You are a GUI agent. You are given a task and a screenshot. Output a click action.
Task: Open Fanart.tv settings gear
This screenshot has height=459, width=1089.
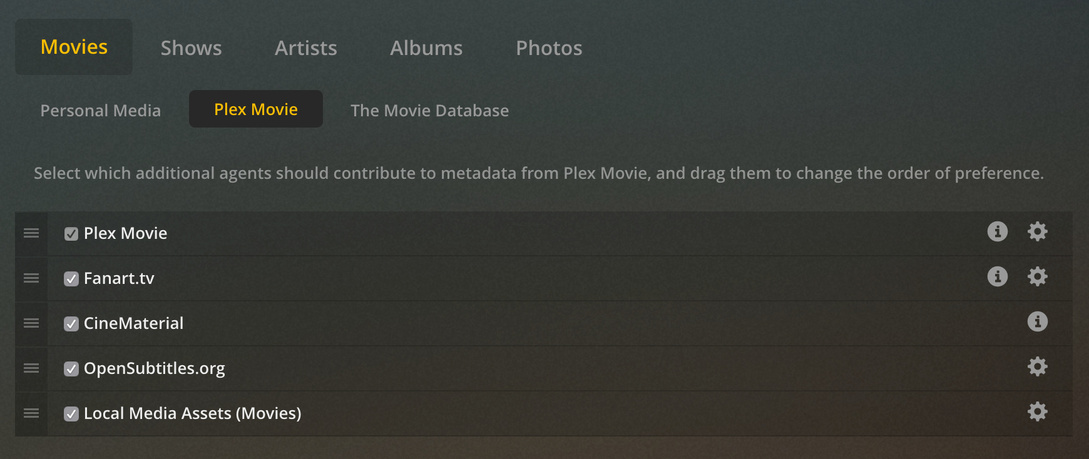(x=1037, y=277)
